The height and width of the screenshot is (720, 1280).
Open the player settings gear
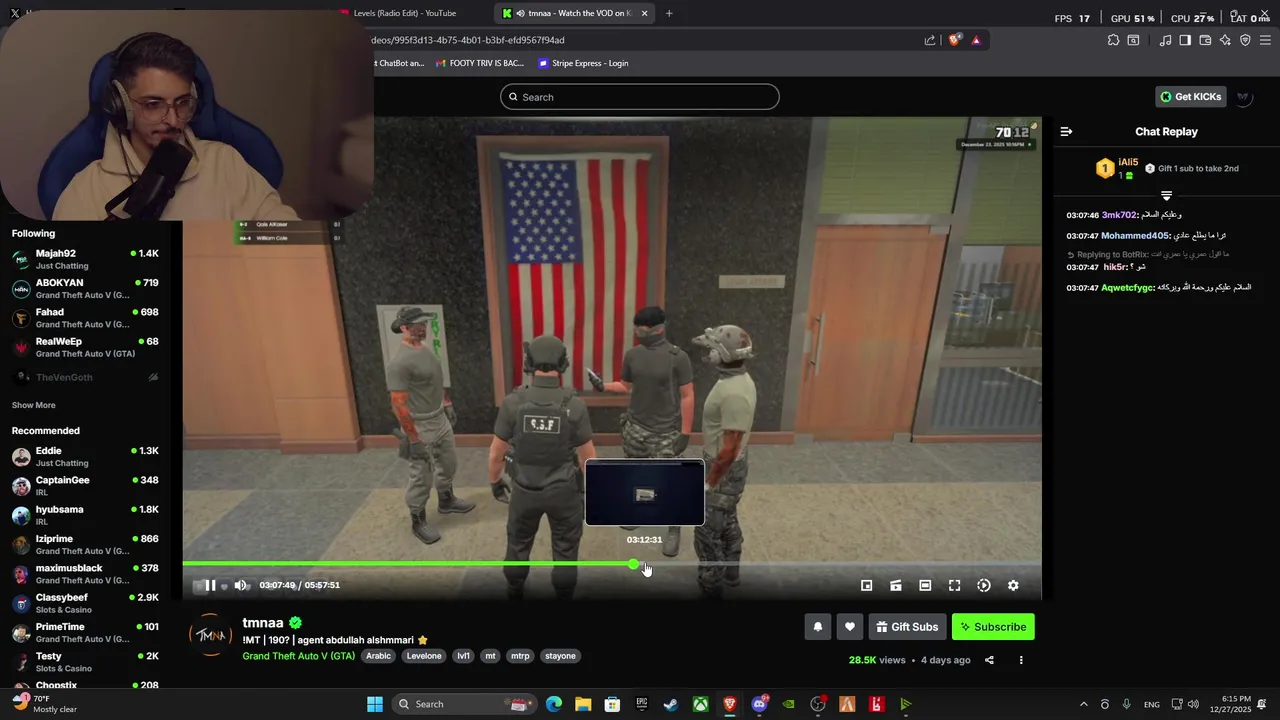coord(1013,585)
